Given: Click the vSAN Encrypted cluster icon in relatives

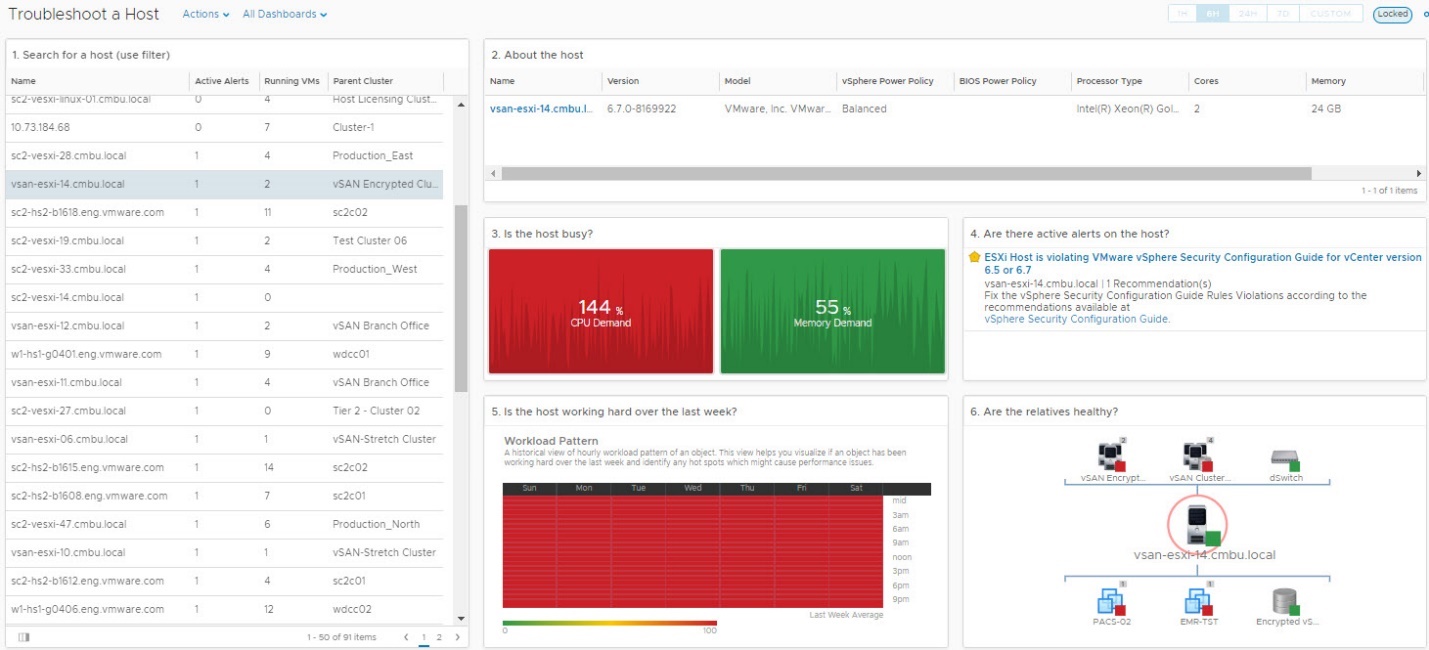Looking at the screenshot, I should (x=1111, y=457).
